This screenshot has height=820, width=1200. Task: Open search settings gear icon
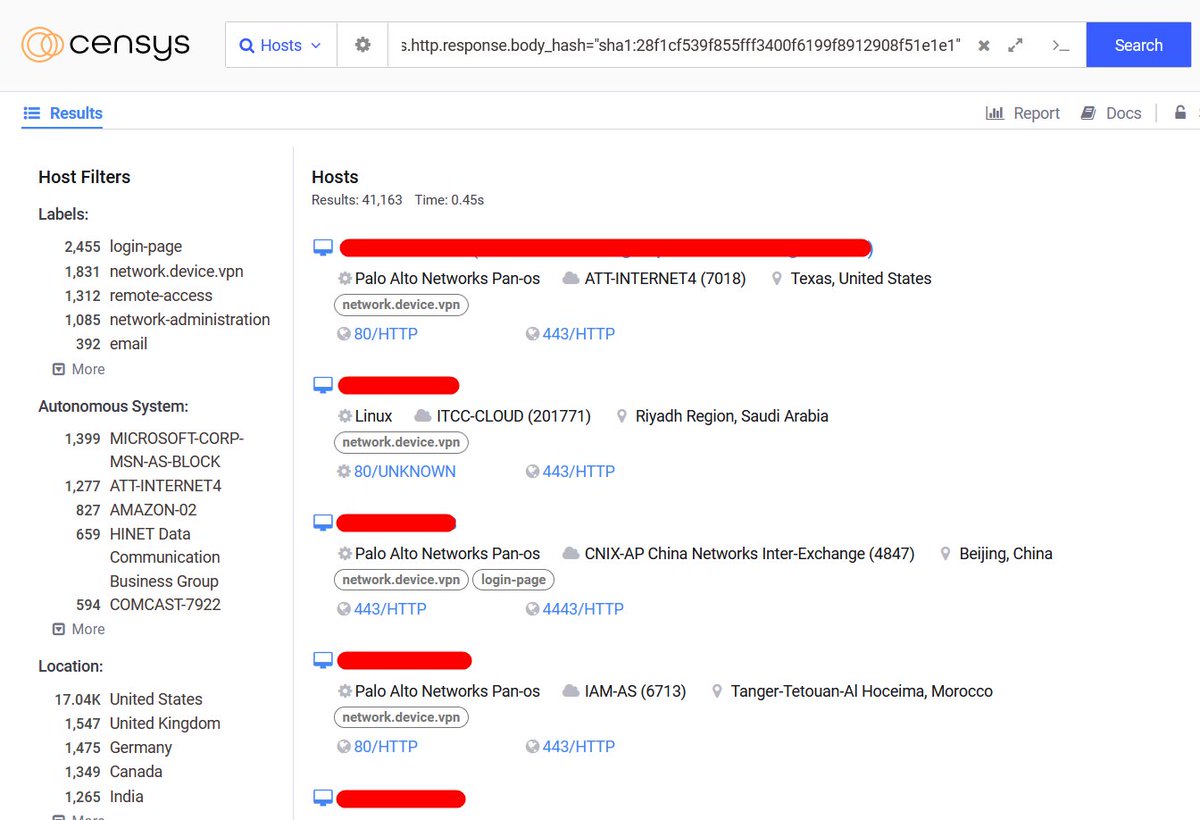click(363, 45)
